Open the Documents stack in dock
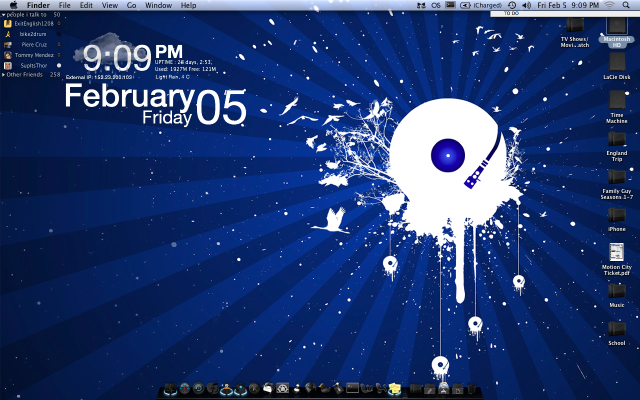The image size is (640, 400). (458, 389)
